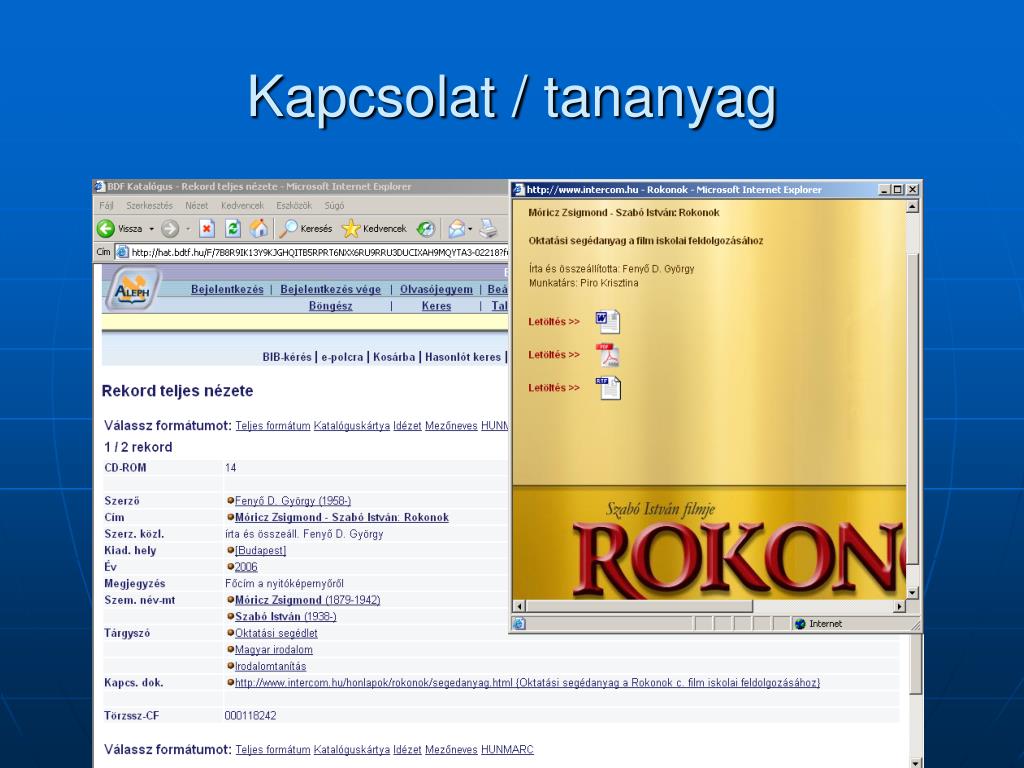Click the Kosárba link
This screenshot has height=768, width=1024.
(394, 357)
